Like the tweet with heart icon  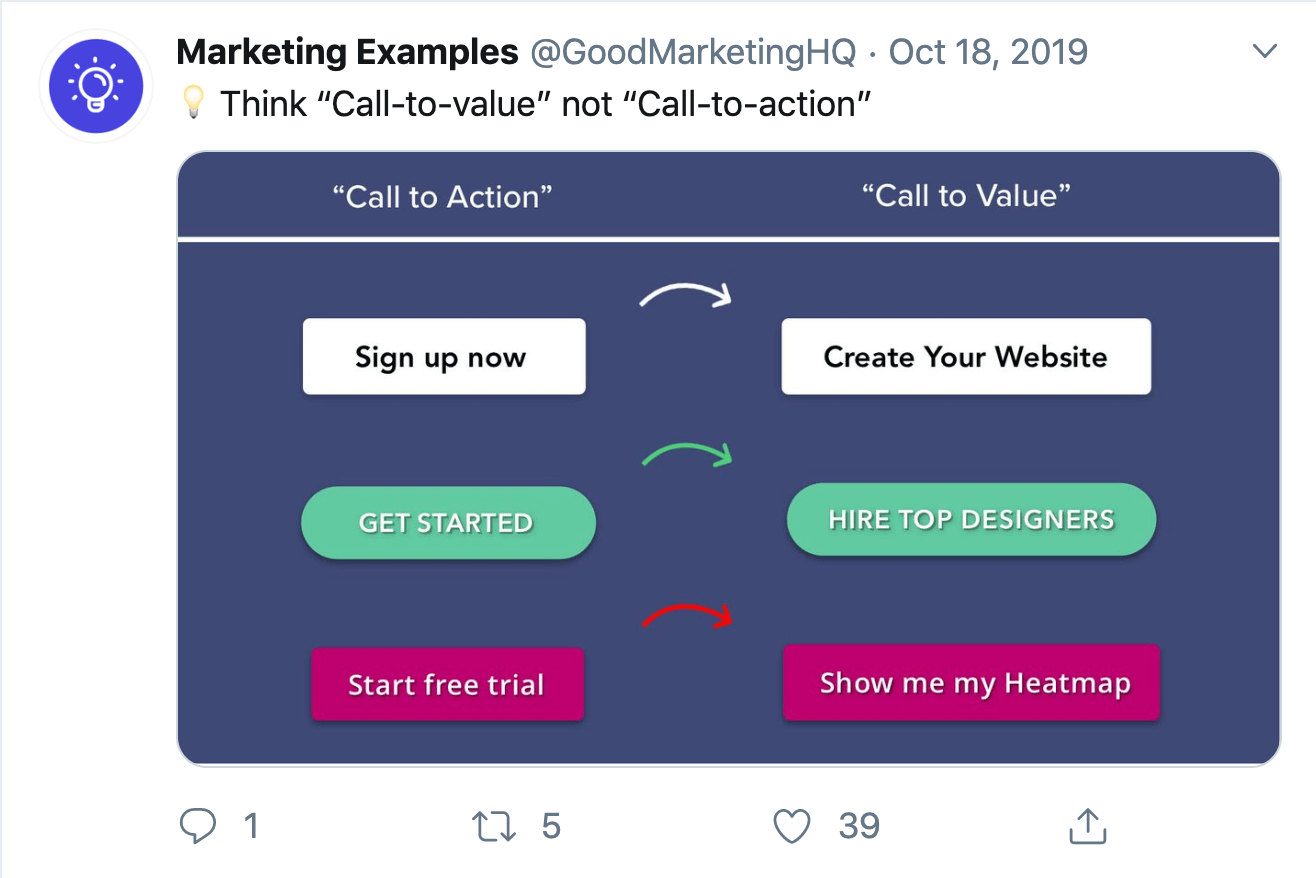(x=792, y=826)
